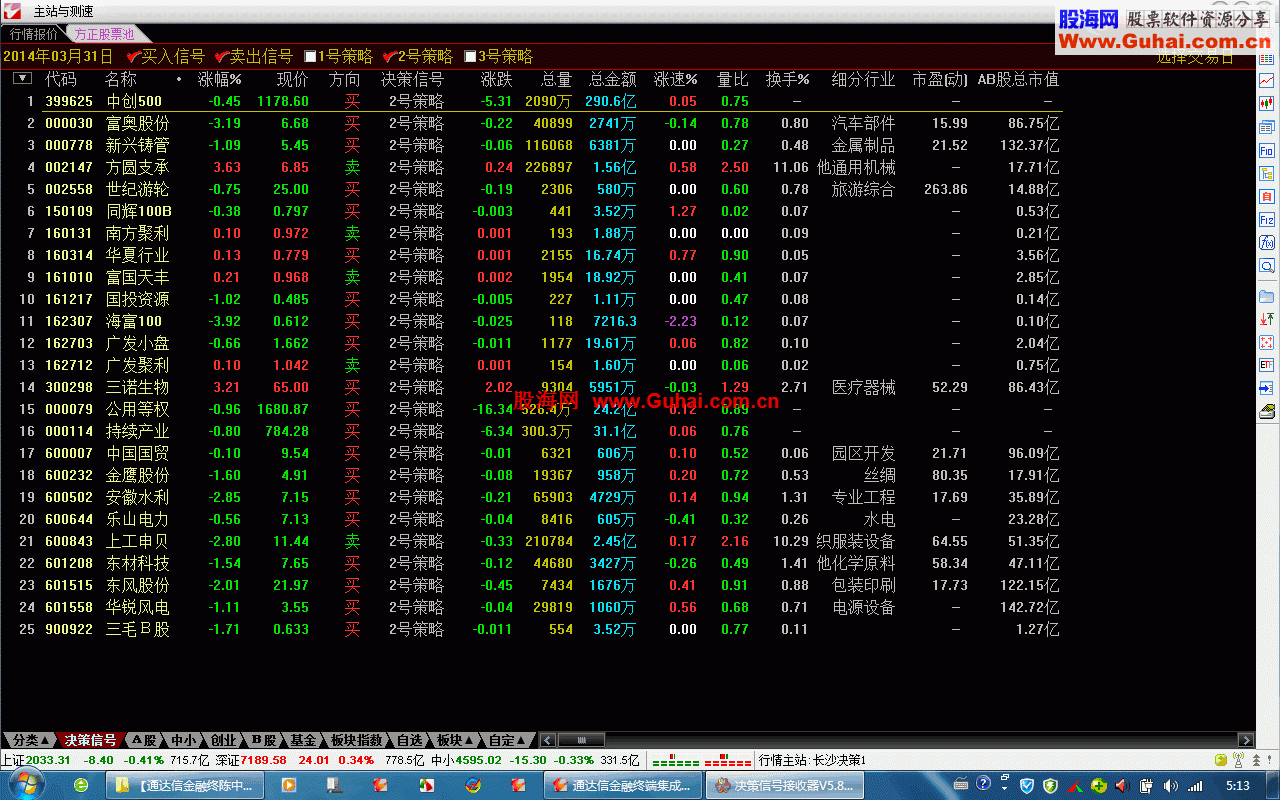Screen dimensions: 1280x800
Task: Open the folder icon in right sidebar
Action: click(x=1267, y=296)
